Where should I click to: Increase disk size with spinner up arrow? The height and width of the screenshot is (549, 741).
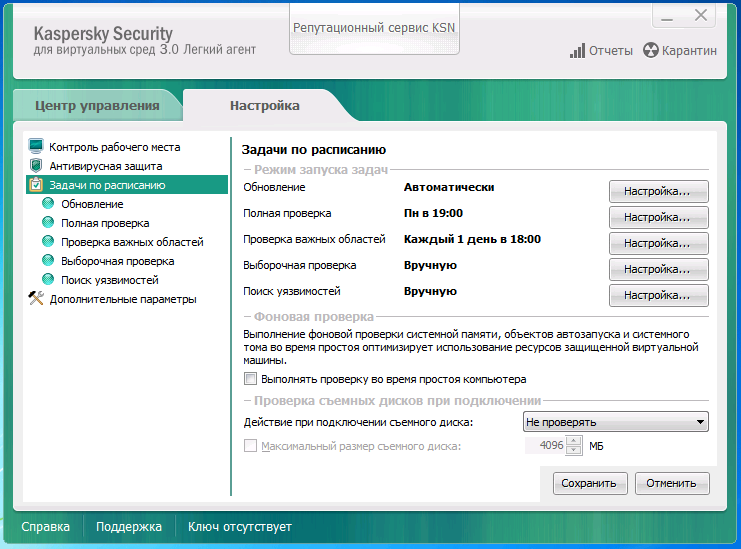(x=573, y=441)
